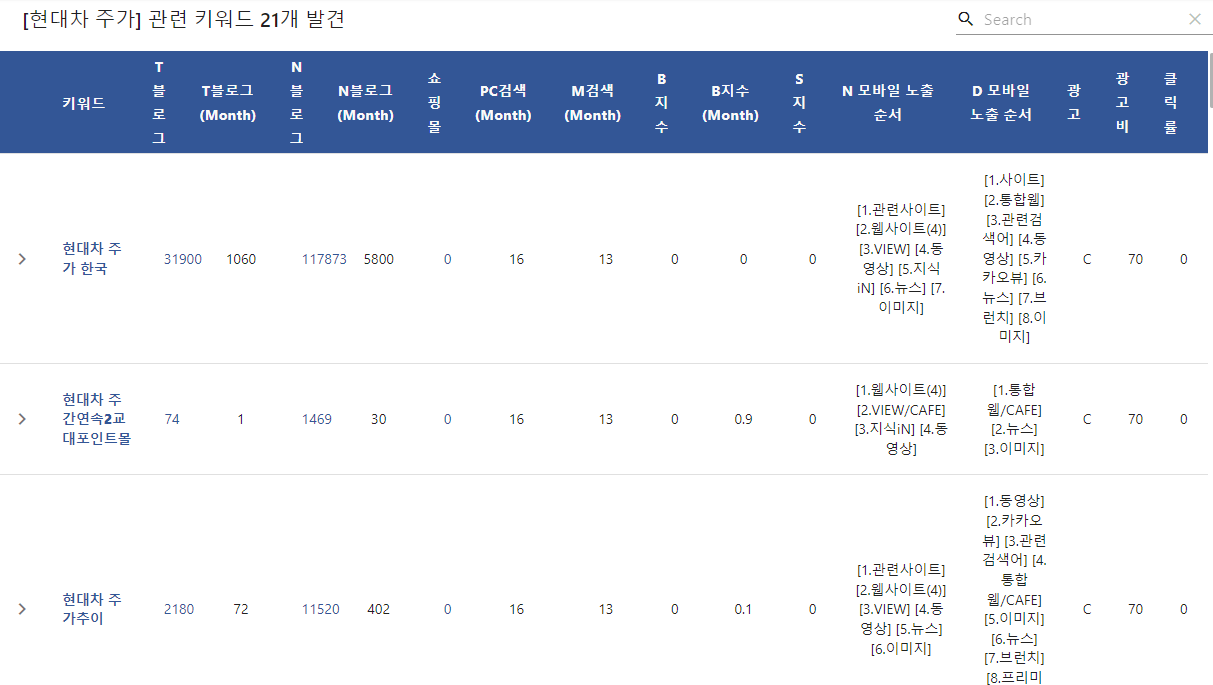The image size is (1213, 685).
Task: Sort by B지수 column header
Action: point(661,103)
